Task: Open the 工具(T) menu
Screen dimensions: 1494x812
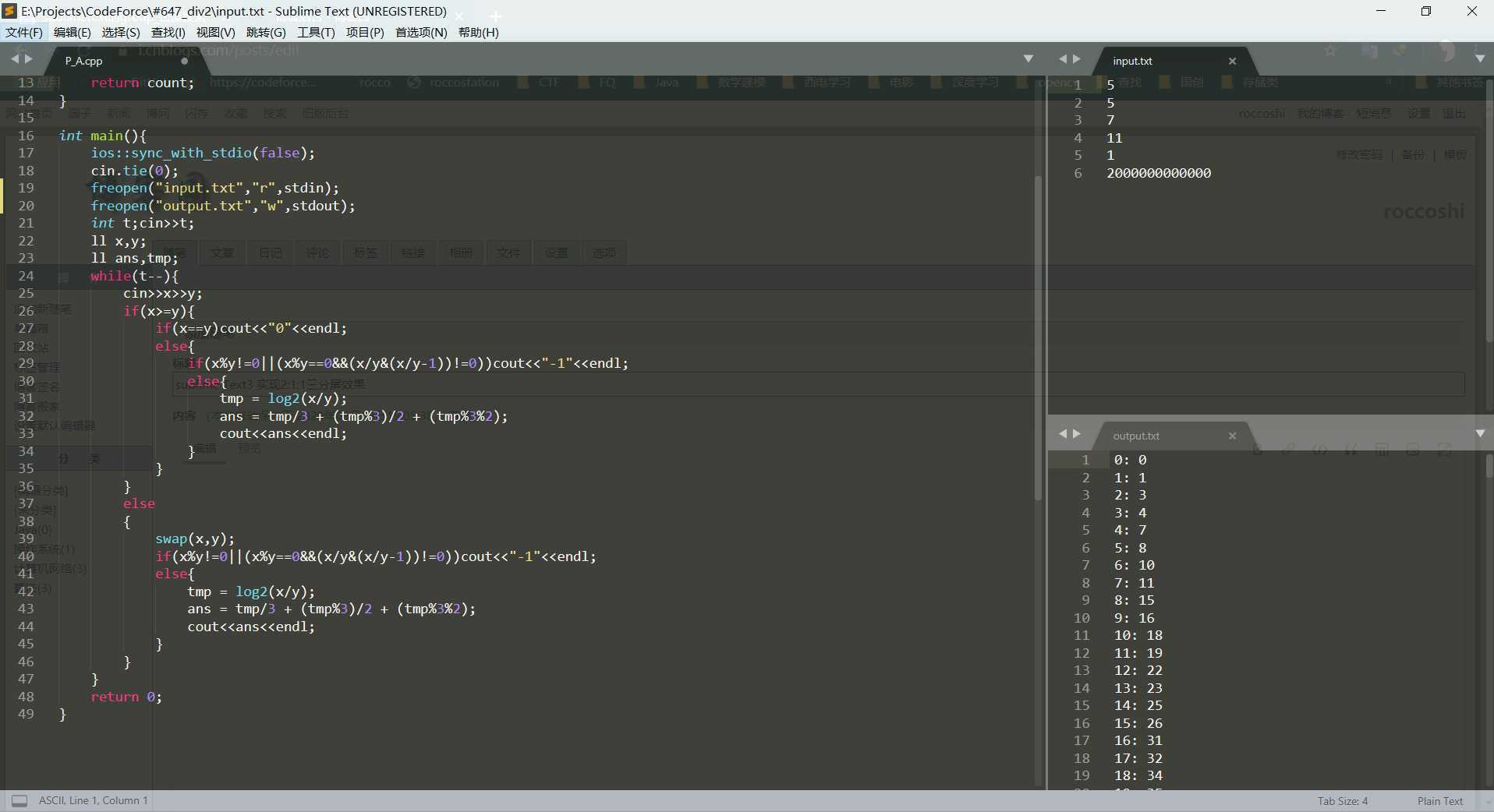Action: (316, 32)
